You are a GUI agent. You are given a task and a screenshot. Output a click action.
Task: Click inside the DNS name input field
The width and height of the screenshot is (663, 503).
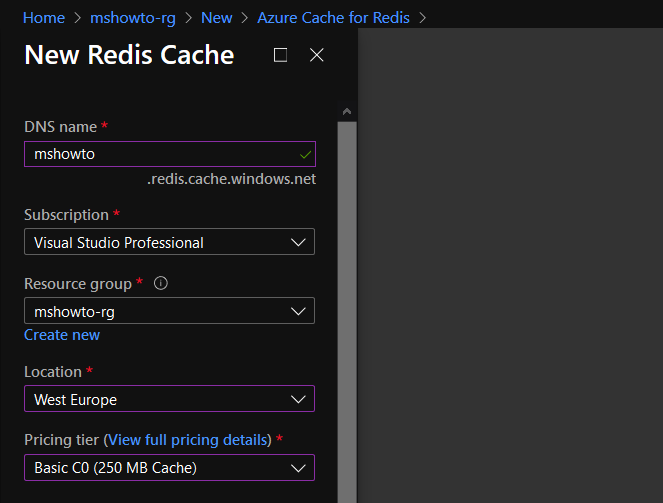click(170, 154)
